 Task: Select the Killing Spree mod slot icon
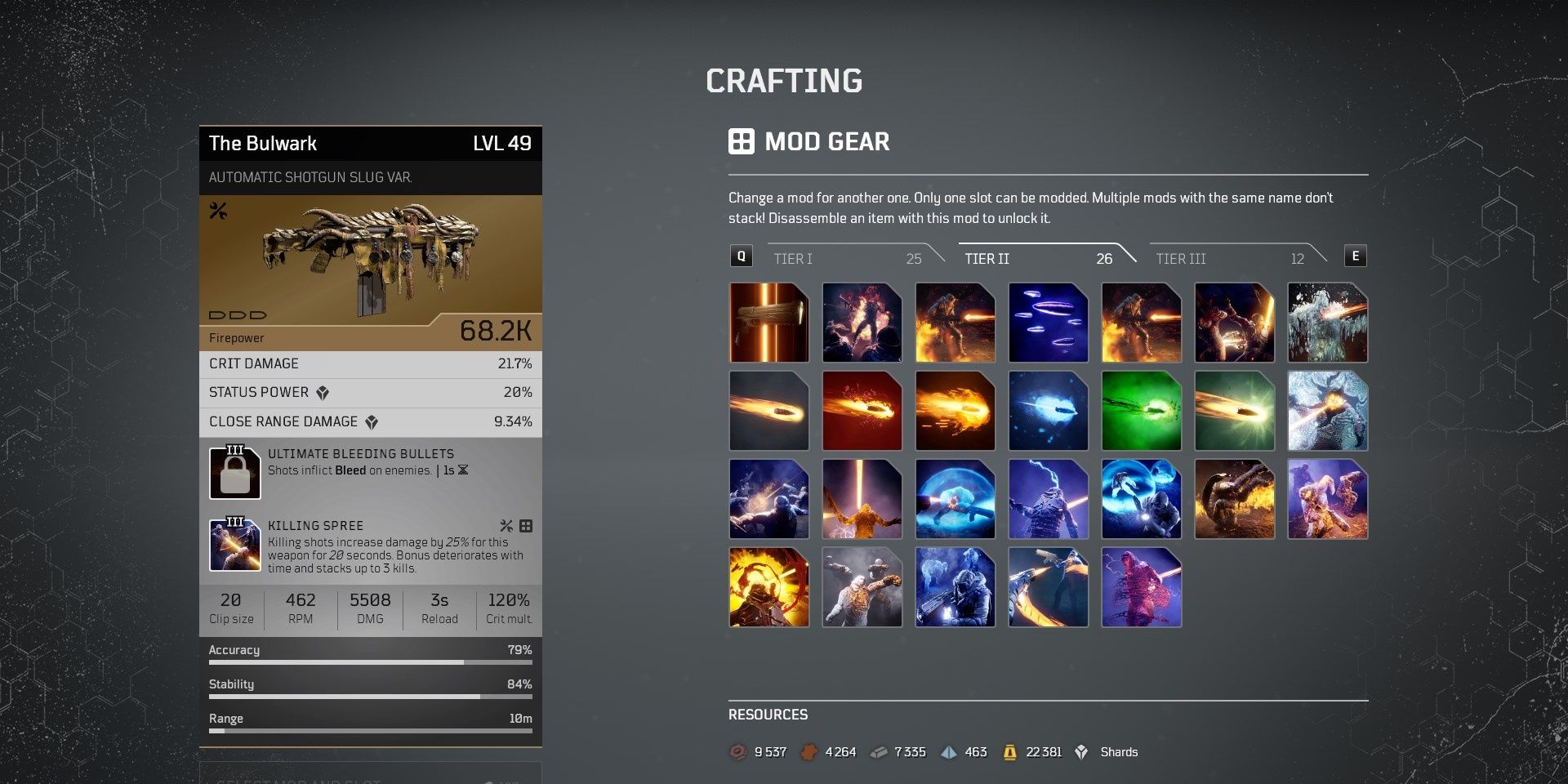point(235,545)
